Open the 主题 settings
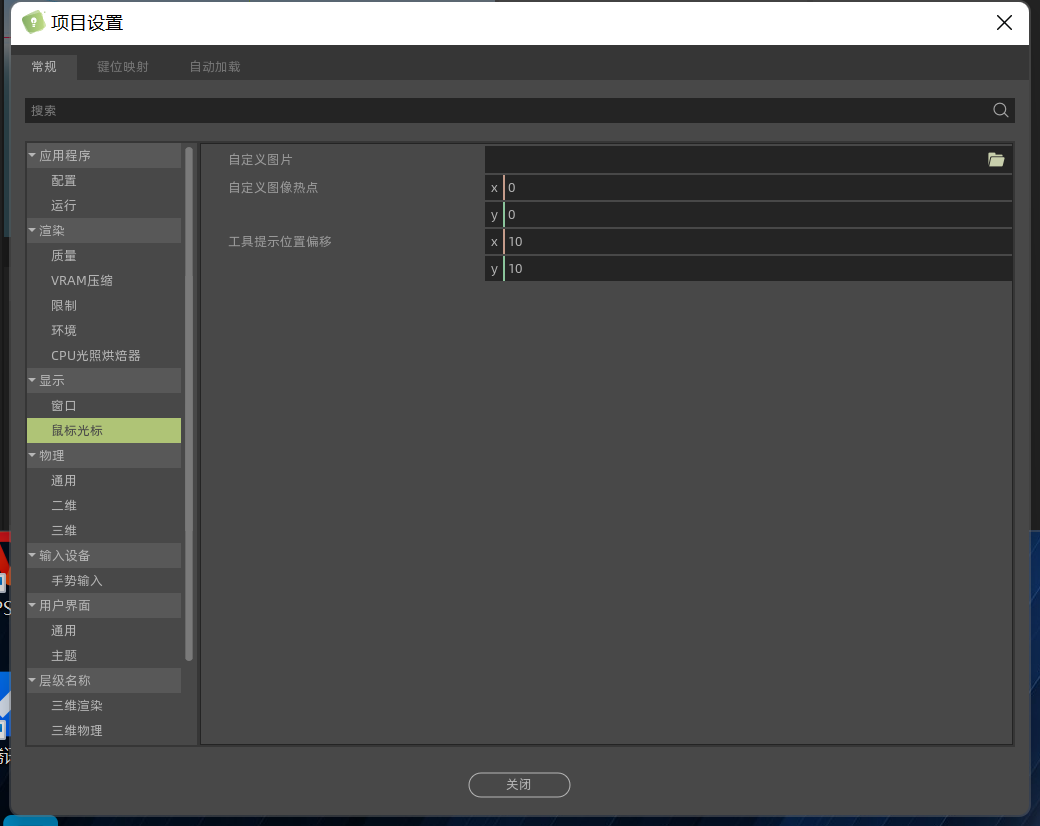This screenshot has width=1040, height=826. pos(103,655)
